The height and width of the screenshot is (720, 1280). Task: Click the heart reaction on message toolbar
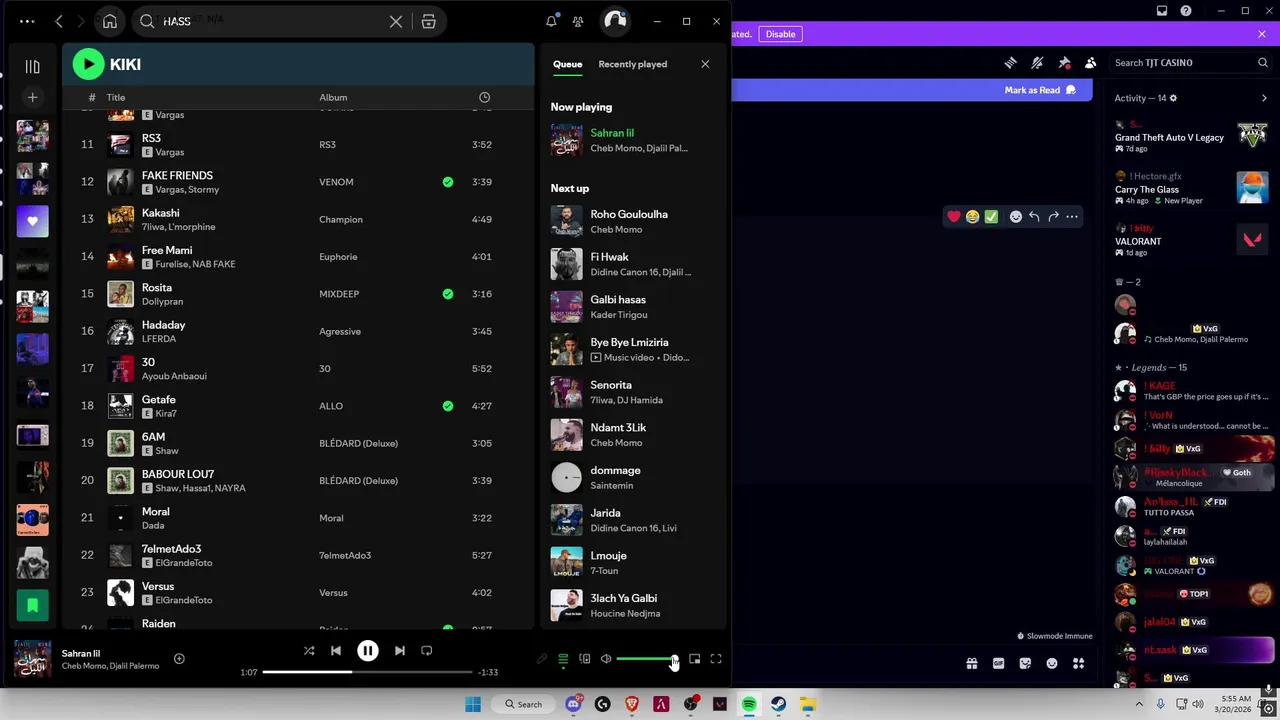[954, 216]
